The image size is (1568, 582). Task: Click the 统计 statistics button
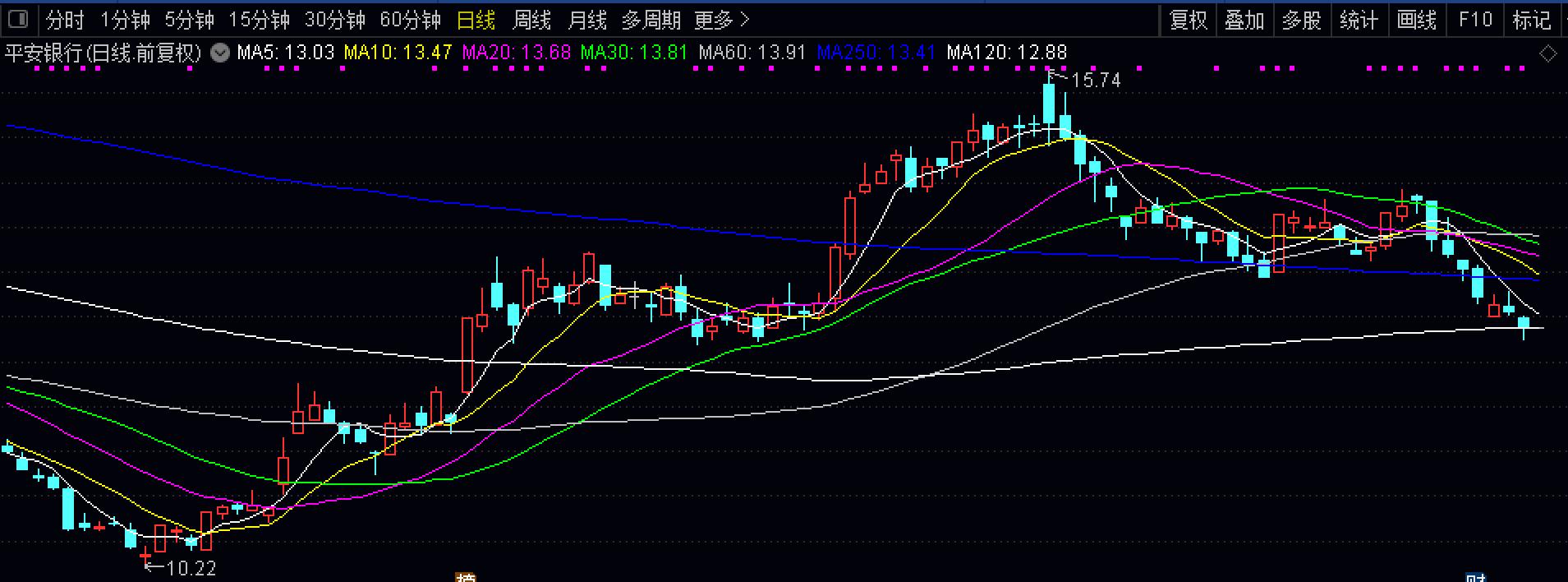pyautogui.click(x=1359, y=19)
